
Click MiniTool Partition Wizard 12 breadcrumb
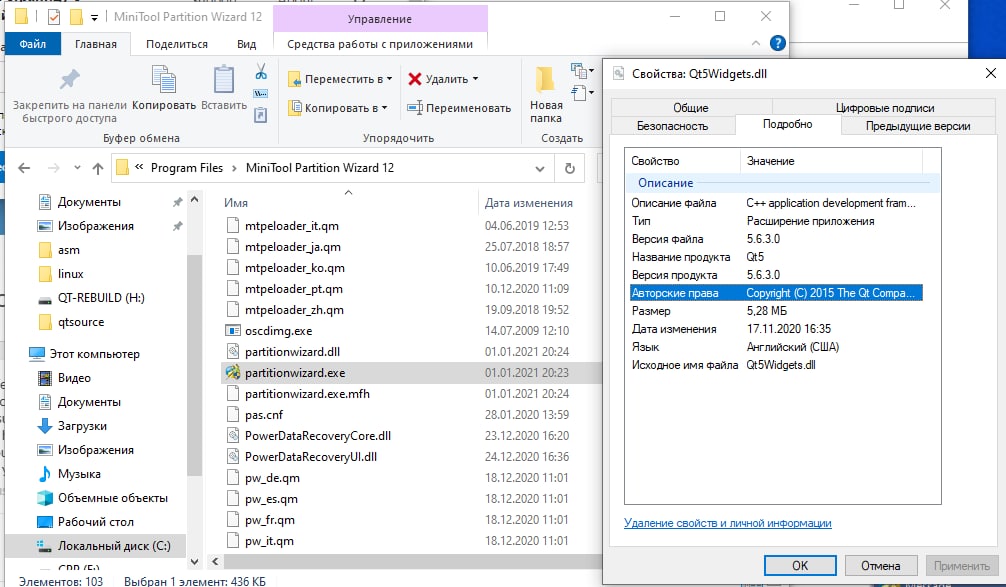pos(320,168)
